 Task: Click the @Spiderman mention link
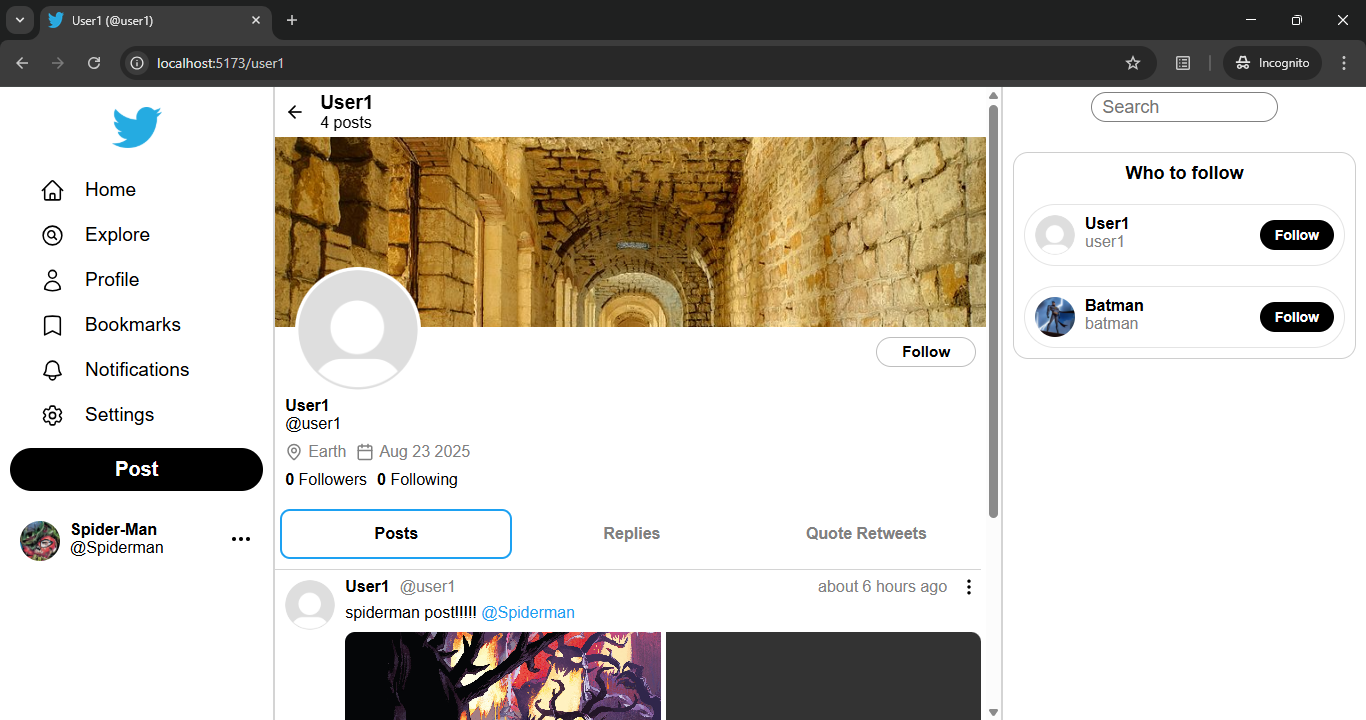click(528, 613)
